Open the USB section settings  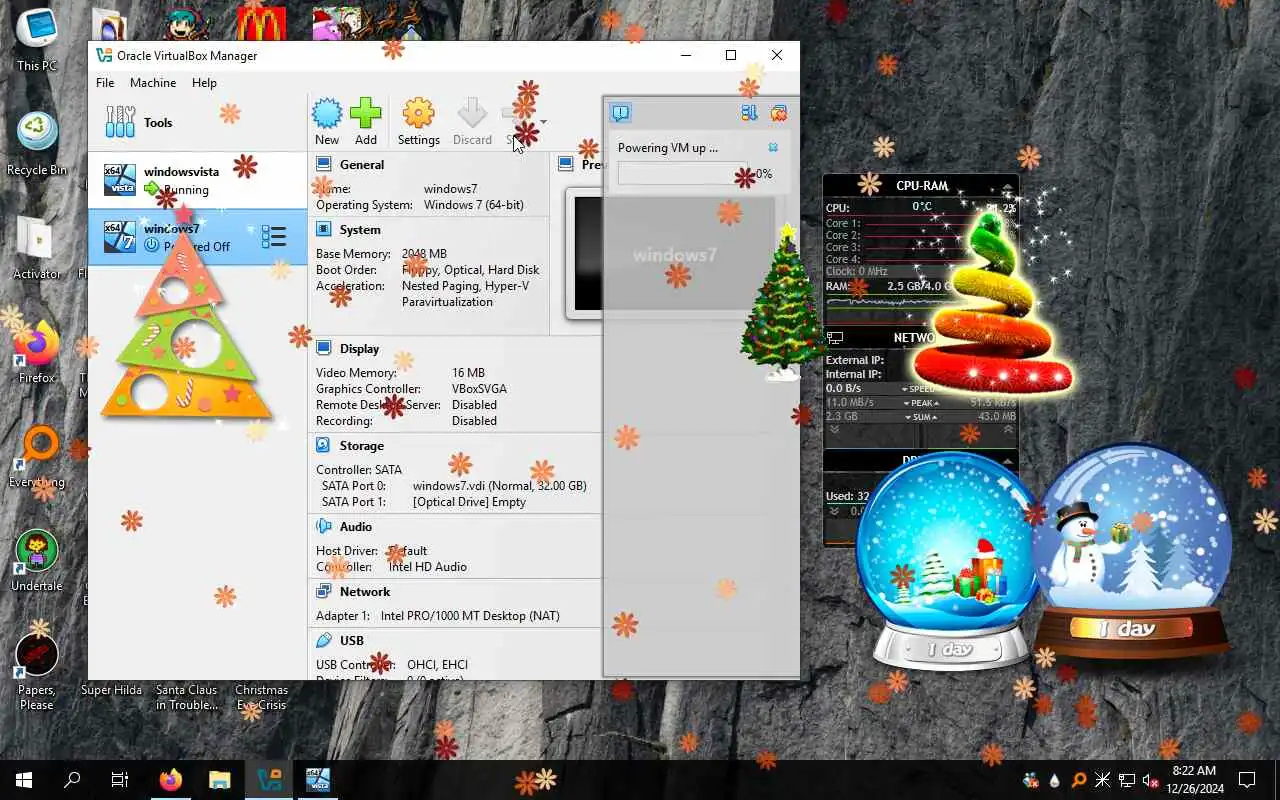pyautogui.click(x=352, y=640)
